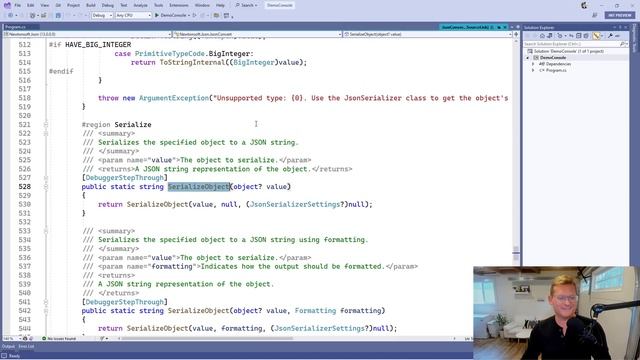The height and width of the screenshot is (360, 640).
Task: Open the Test menu
Action: coord(124,5)
